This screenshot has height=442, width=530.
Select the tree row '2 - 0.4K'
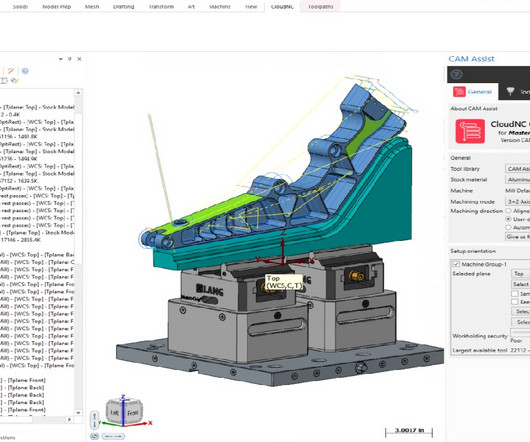pyautogui.click(x=10, y=115)
